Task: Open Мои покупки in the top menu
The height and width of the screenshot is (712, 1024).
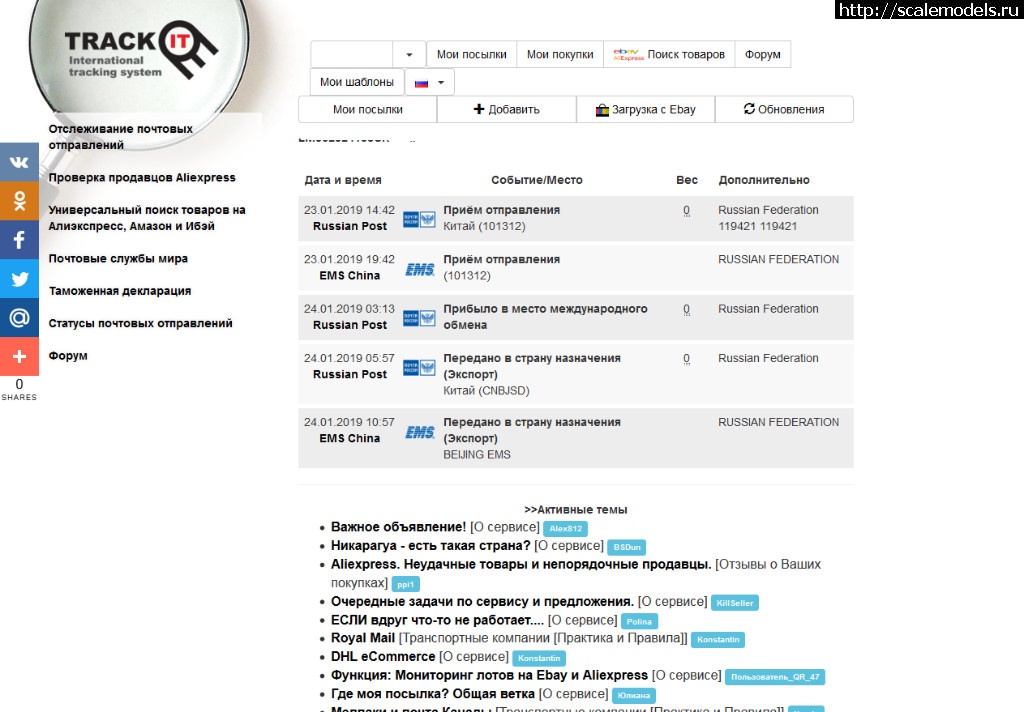Action: tap(560, 55)
